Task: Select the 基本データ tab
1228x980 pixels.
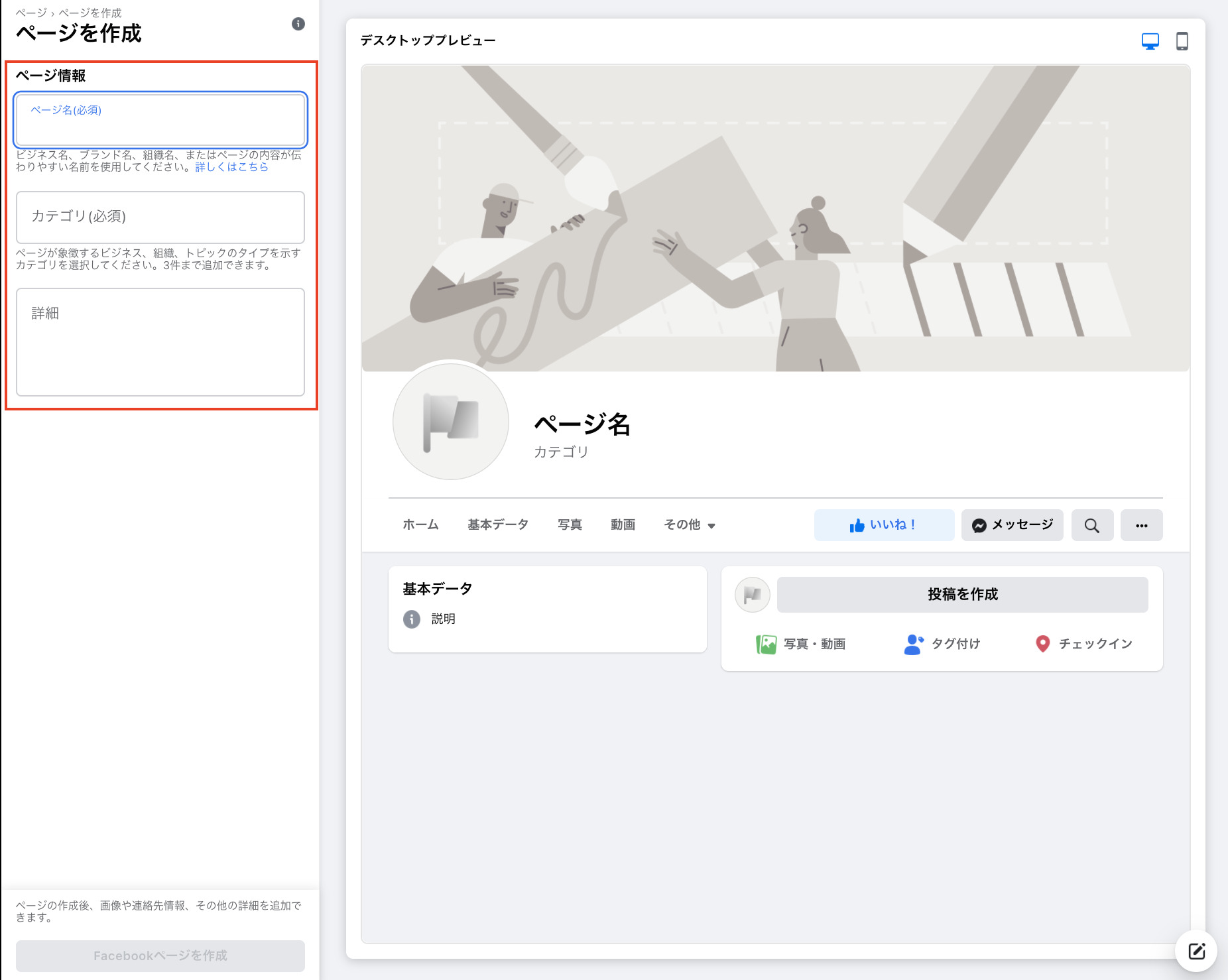Action: click(x=497, y=525)
